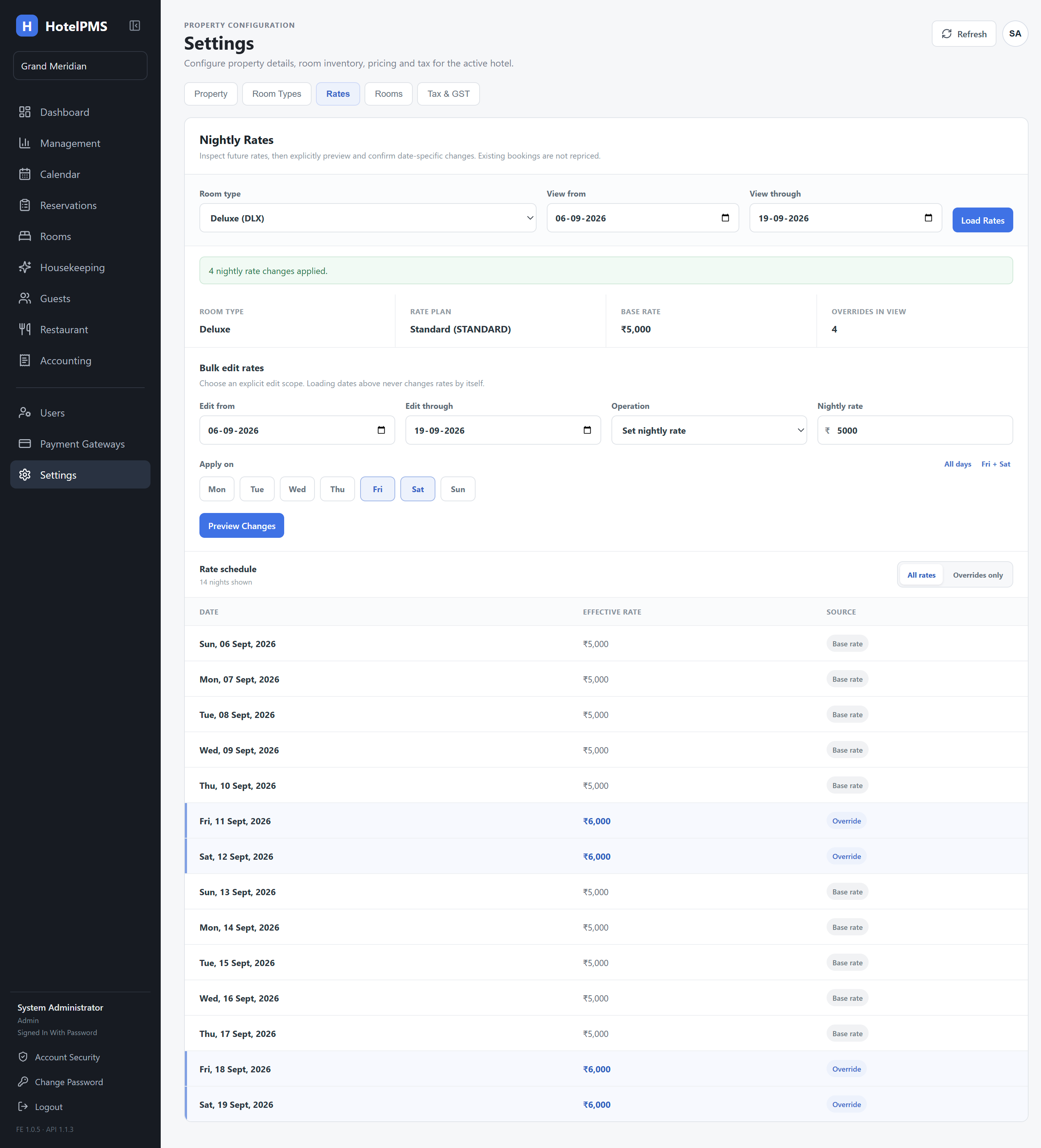
Task: Toggle Wed in Apply on days
Action: [297, 489]
